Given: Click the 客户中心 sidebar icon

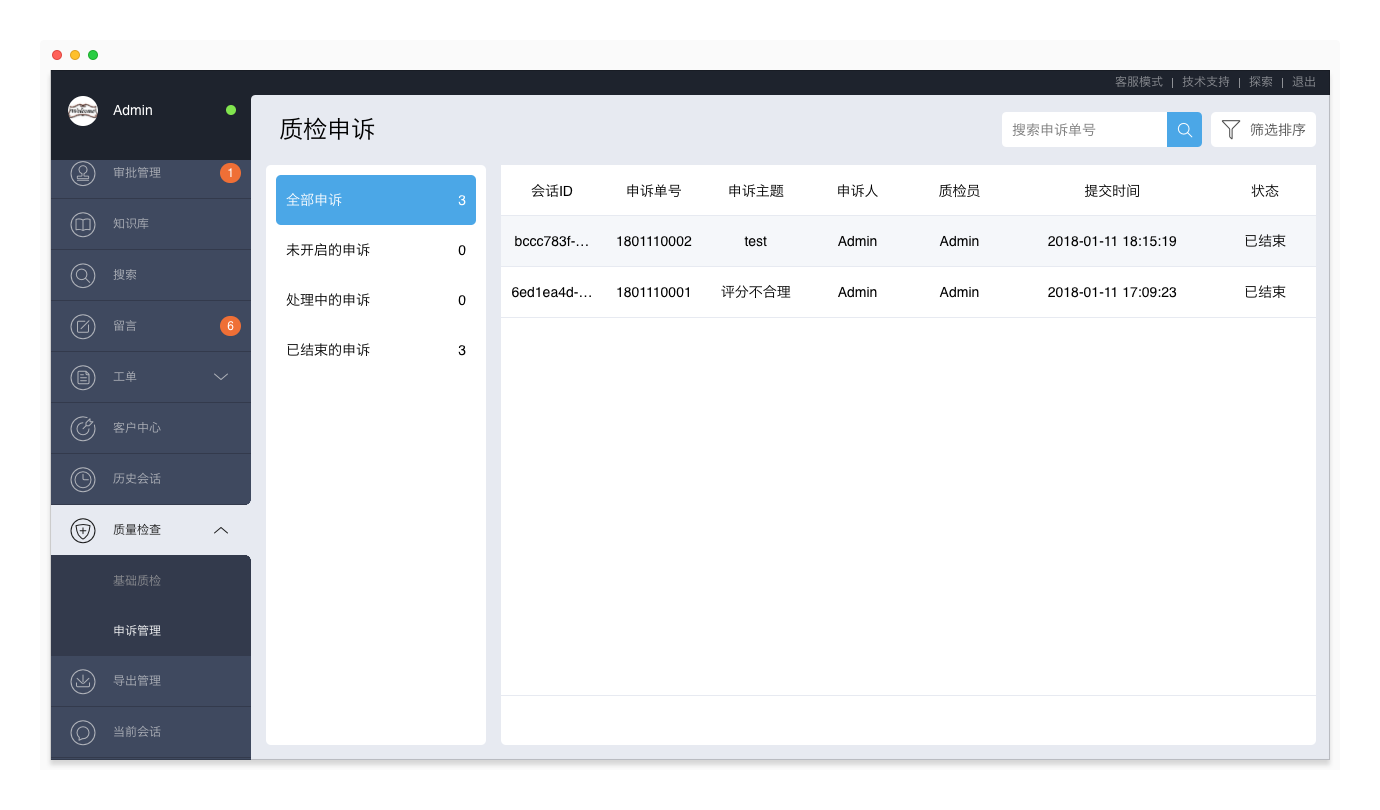Looking at the screenshot, I should 83,428.
